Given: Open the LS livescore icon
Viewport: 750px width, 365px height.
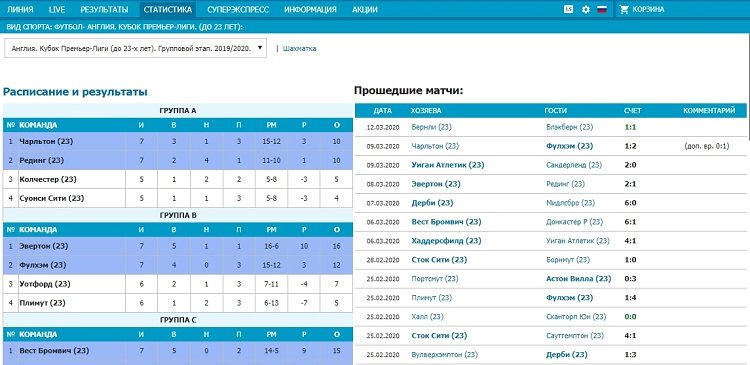Looking at the screenshot, I should tap(568, 9).
